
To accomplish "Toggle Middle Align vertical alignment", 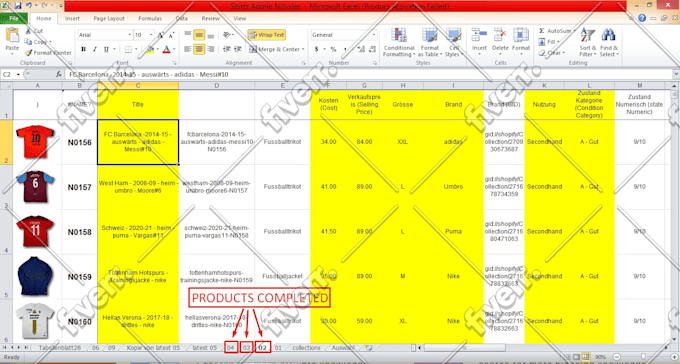I will click(x=199, y=35).
